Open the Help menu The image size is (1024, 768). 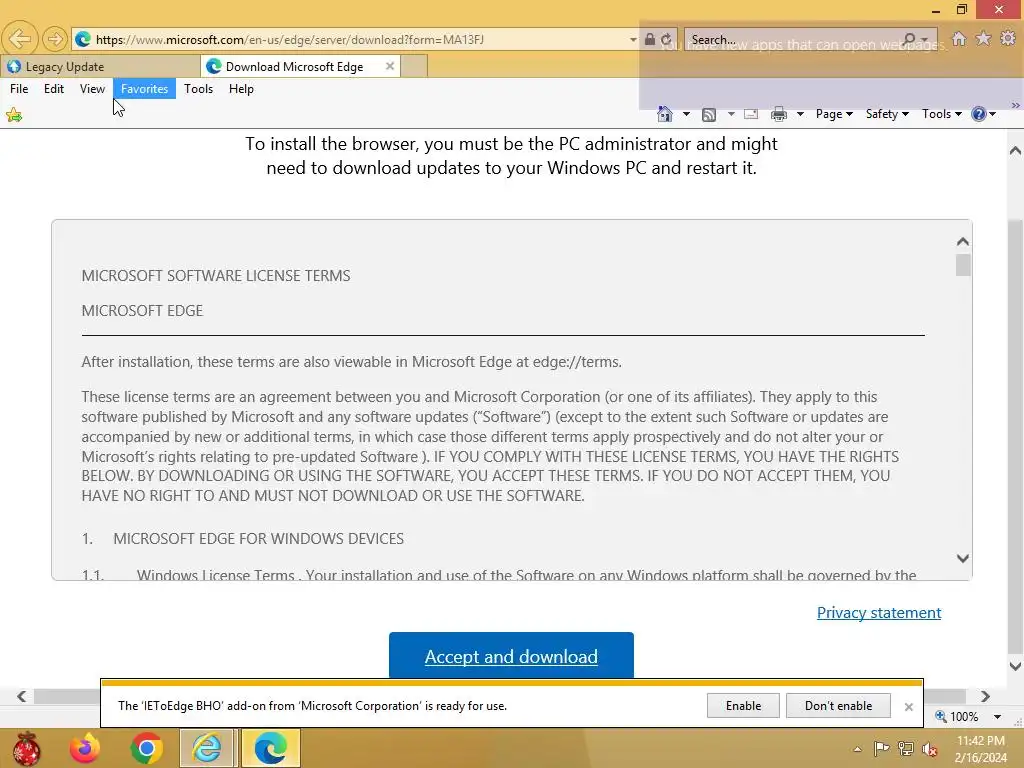[x=241, y=89]
